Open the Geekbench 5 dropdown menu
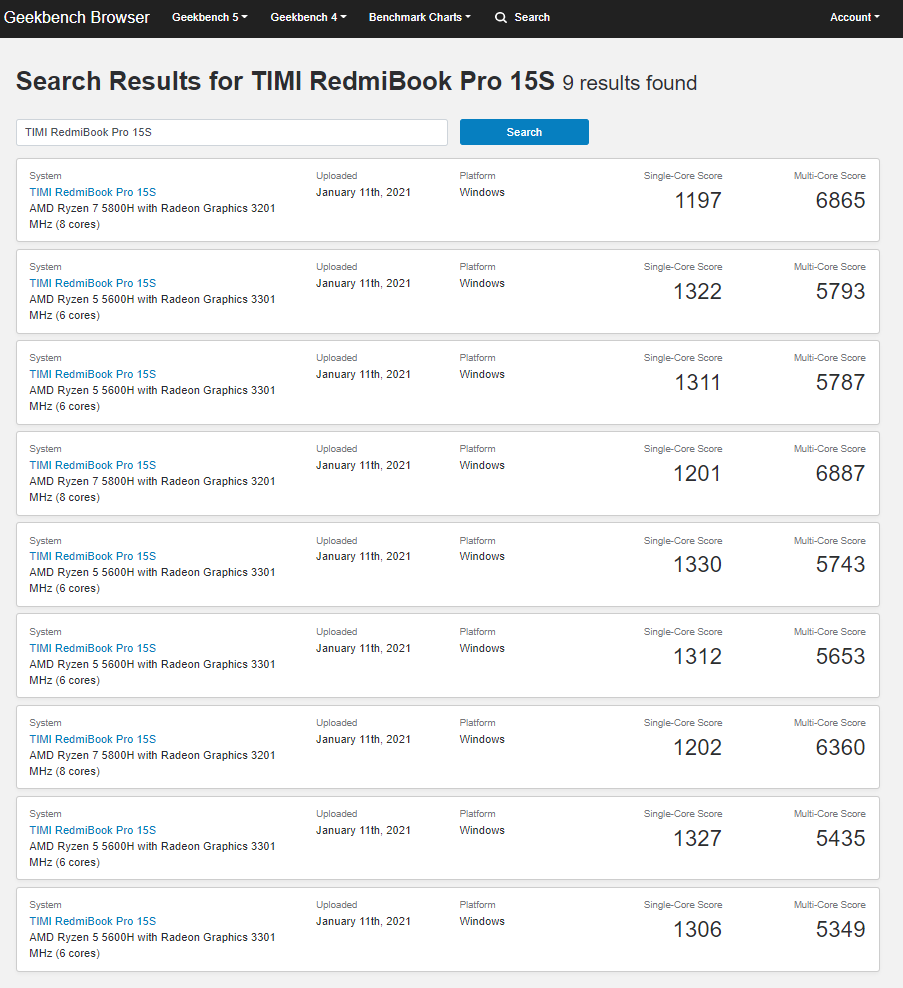This screenshot has height=988, width=903. (209, 17)
